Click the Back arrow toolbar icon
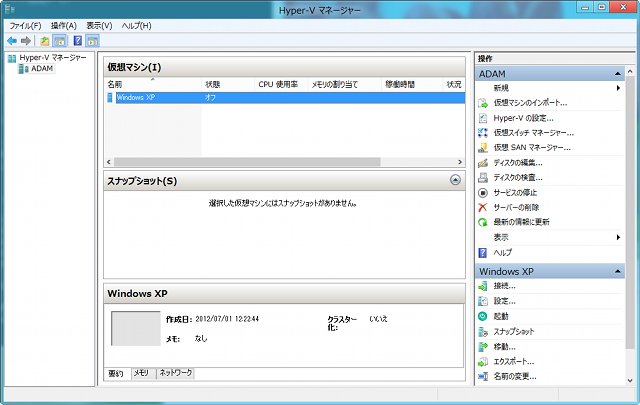Image resolution: width=640 pixels, height=405 pixels. click(12, 41)
